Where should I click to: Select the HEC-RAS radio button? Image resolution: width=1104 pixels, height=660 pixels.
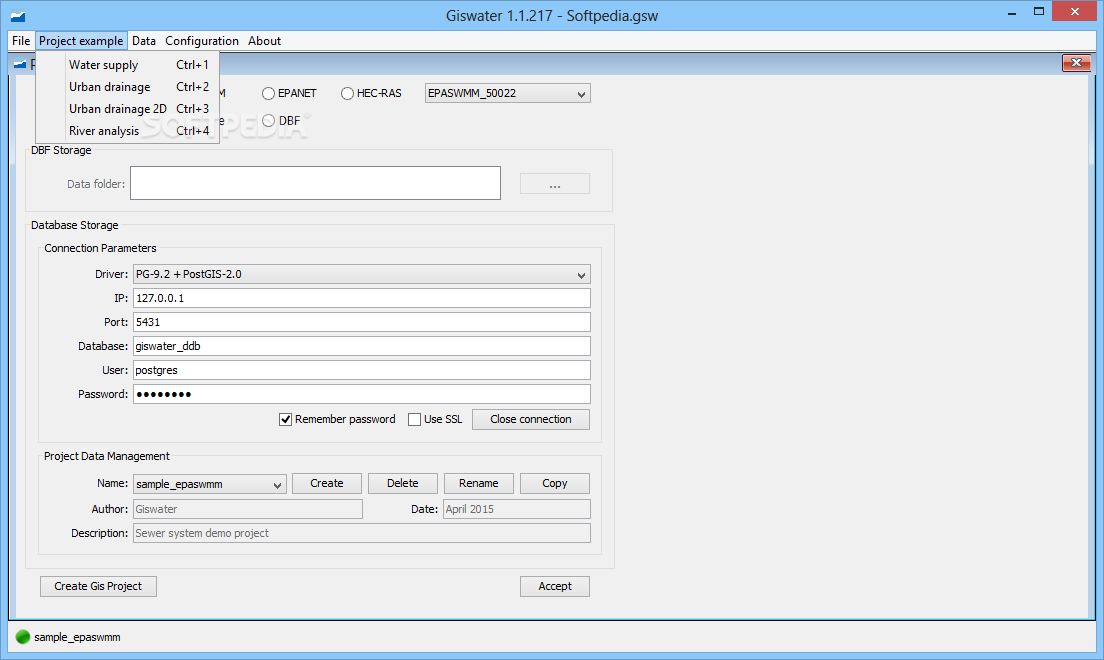click(x=347, y=93)
